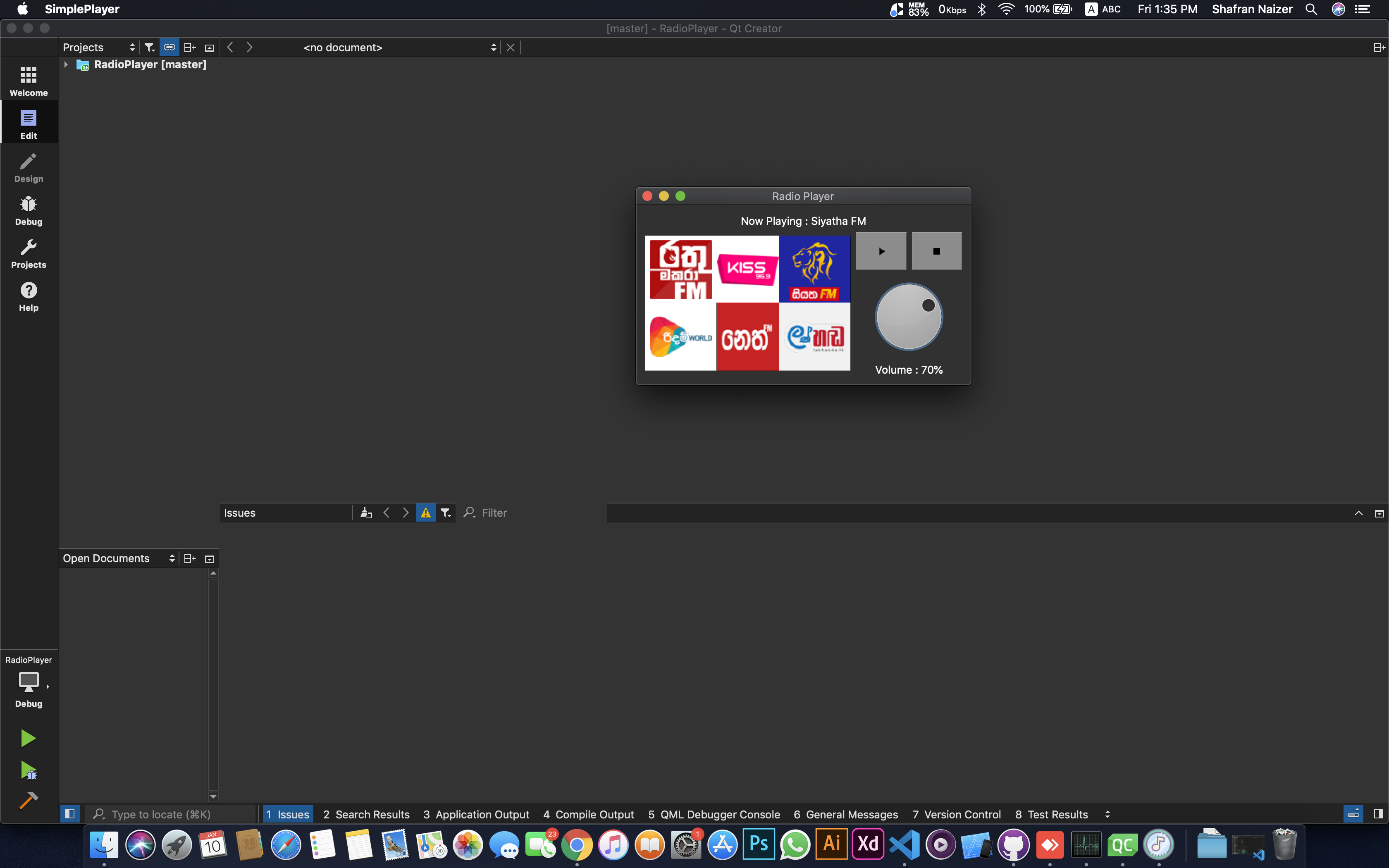
Task: Click the Build hammer icon
Action: tap(28, 800)
